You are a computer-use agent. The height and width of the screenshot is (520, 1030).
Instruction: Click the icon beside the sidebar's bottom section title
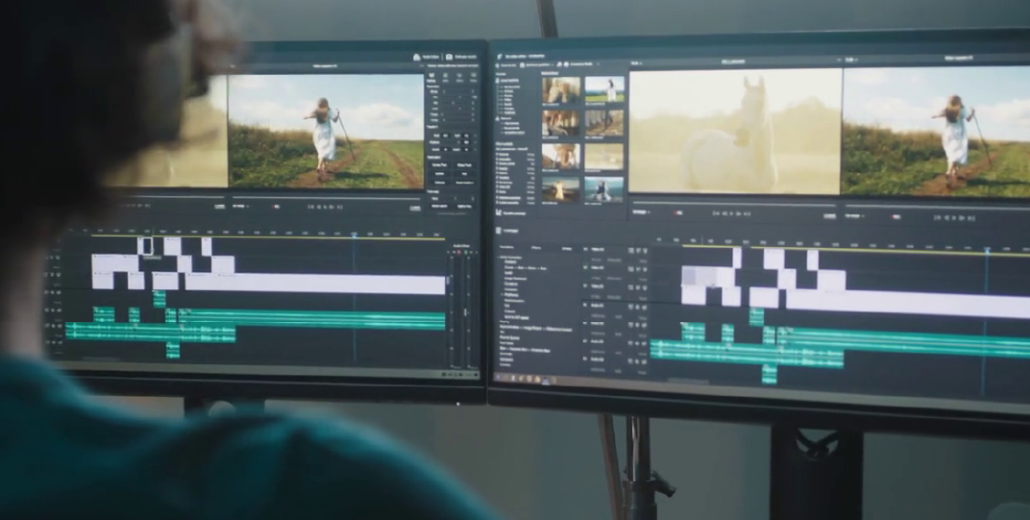pyautogui.click(x=499, y=229)
